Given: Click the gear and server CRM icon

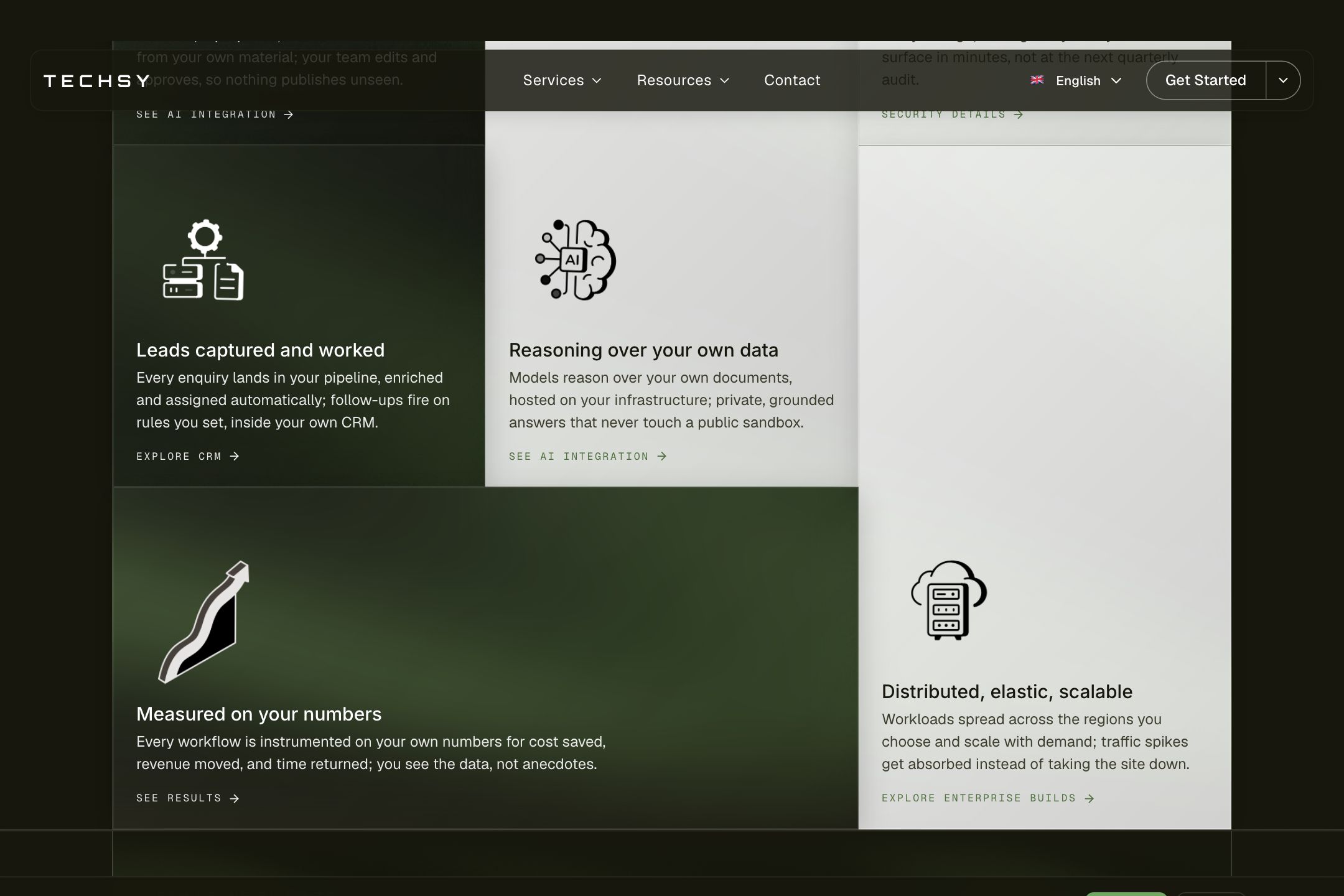Looking at the screenshot, I should coord(203,260).
